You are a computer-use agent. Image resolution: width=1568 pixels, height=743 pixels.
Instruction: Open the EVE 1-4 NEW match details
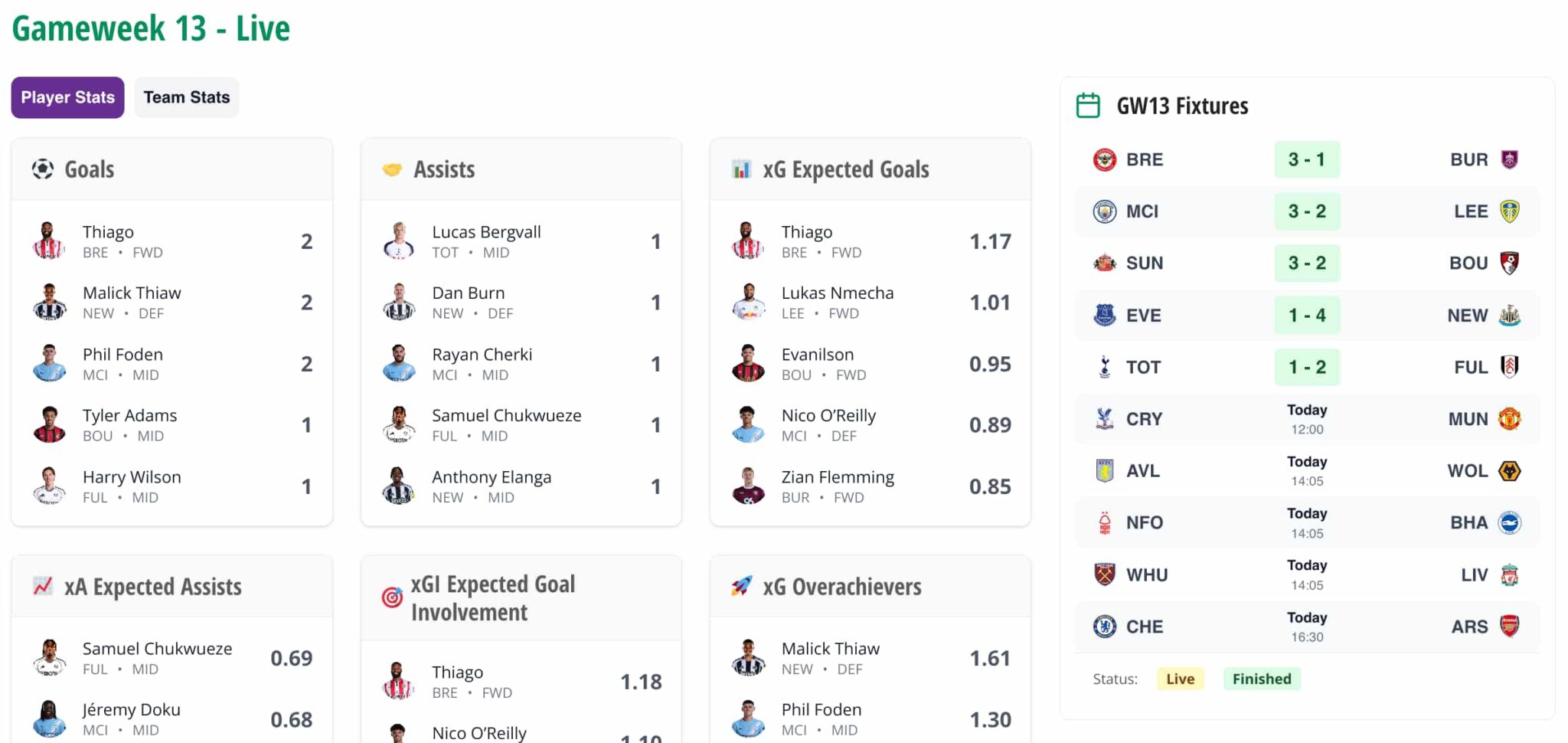pos(1306,315)
